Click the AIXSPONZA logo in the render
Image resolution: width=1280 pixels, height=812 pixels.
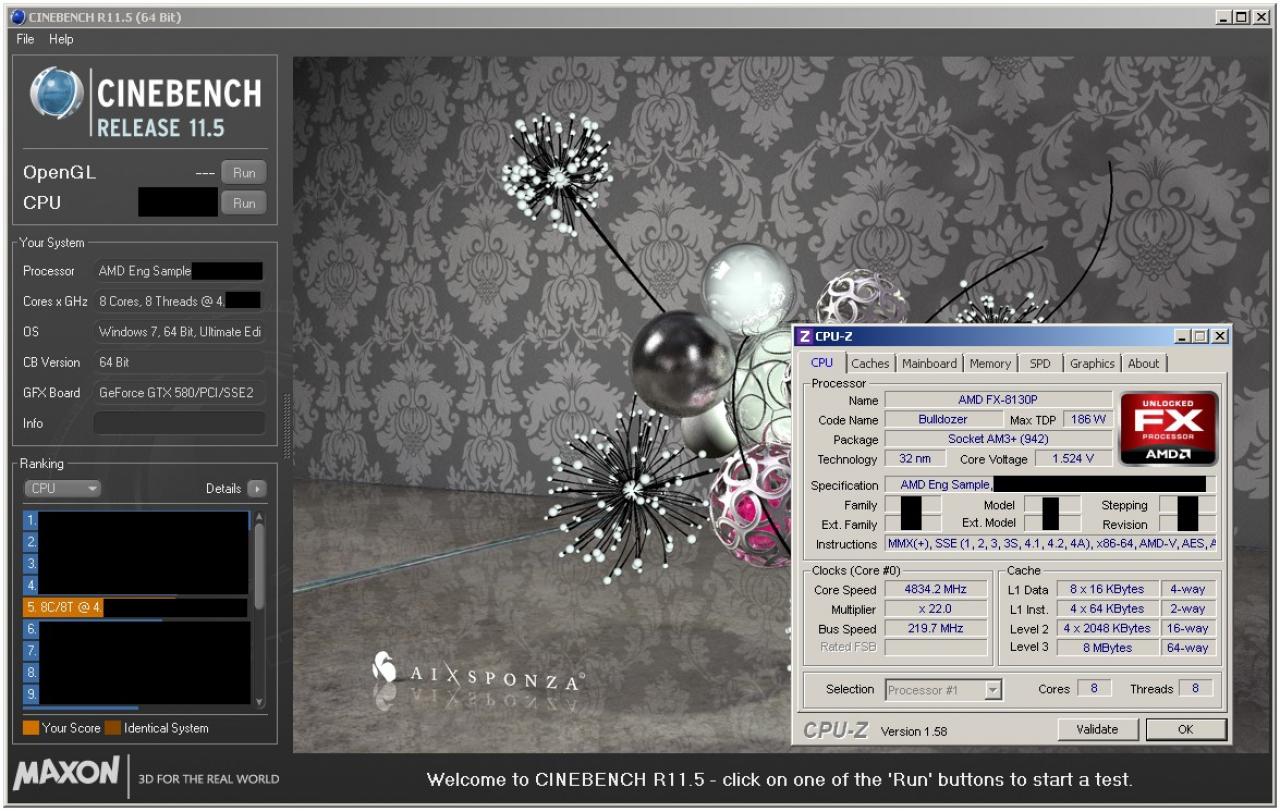(x=477, y=674)
